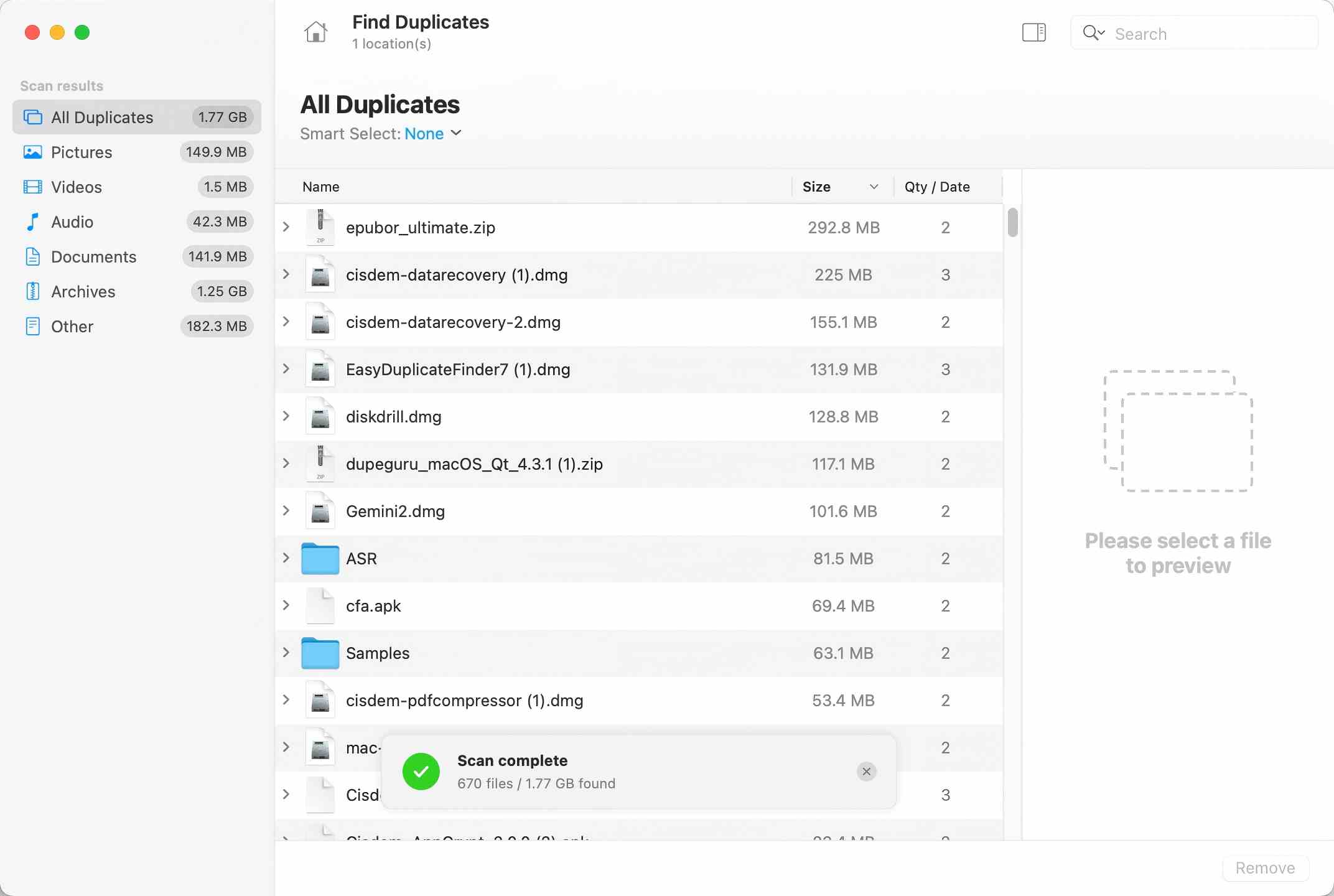This screenshot has width=1334, height=896.
Task: Click in the Search field
Action: click(x=1207, y=34)
